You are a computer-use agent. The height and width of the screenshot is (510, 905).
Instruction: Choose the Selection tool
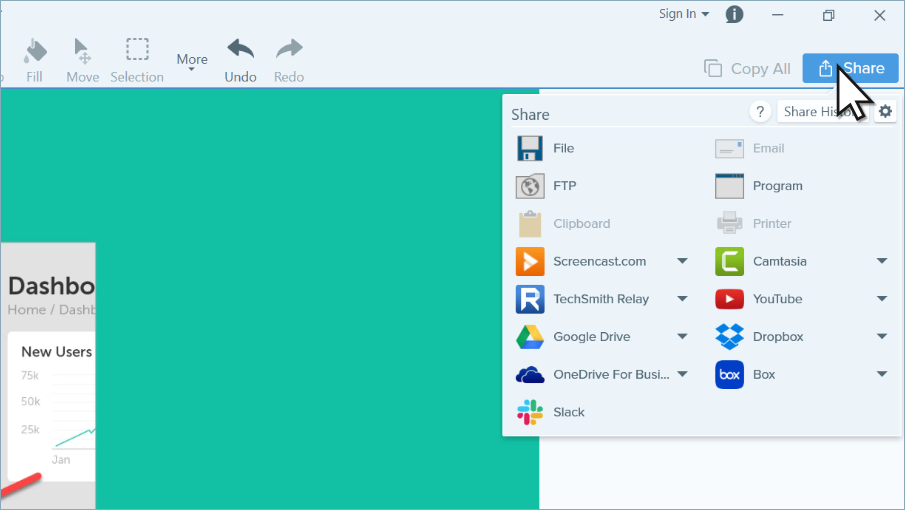[x=137, y=59]
